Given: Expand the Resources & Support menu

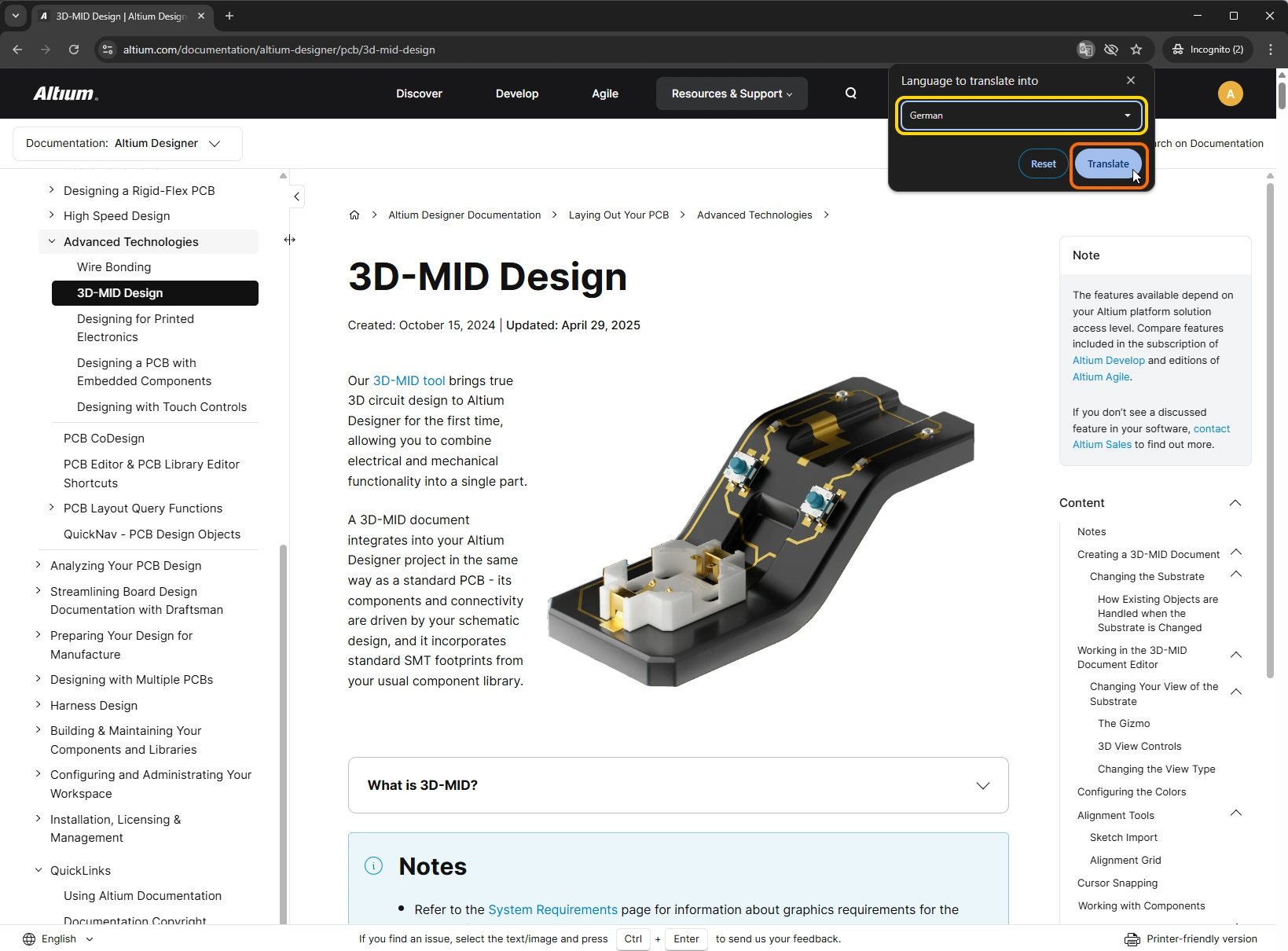Looking at the screenshot, I should coord(732,94).
